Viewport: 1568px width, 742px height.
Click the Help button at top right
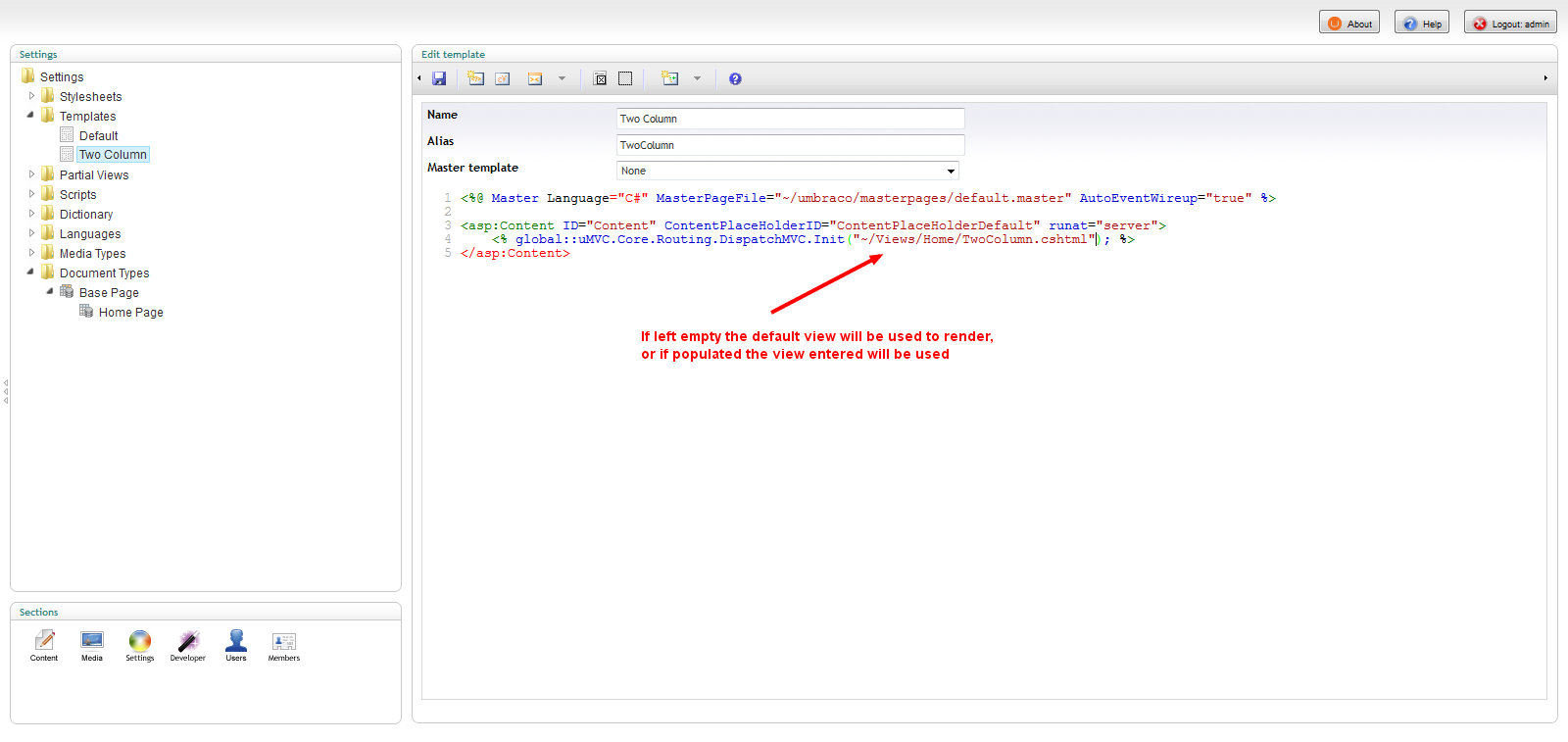(1422, 23)
